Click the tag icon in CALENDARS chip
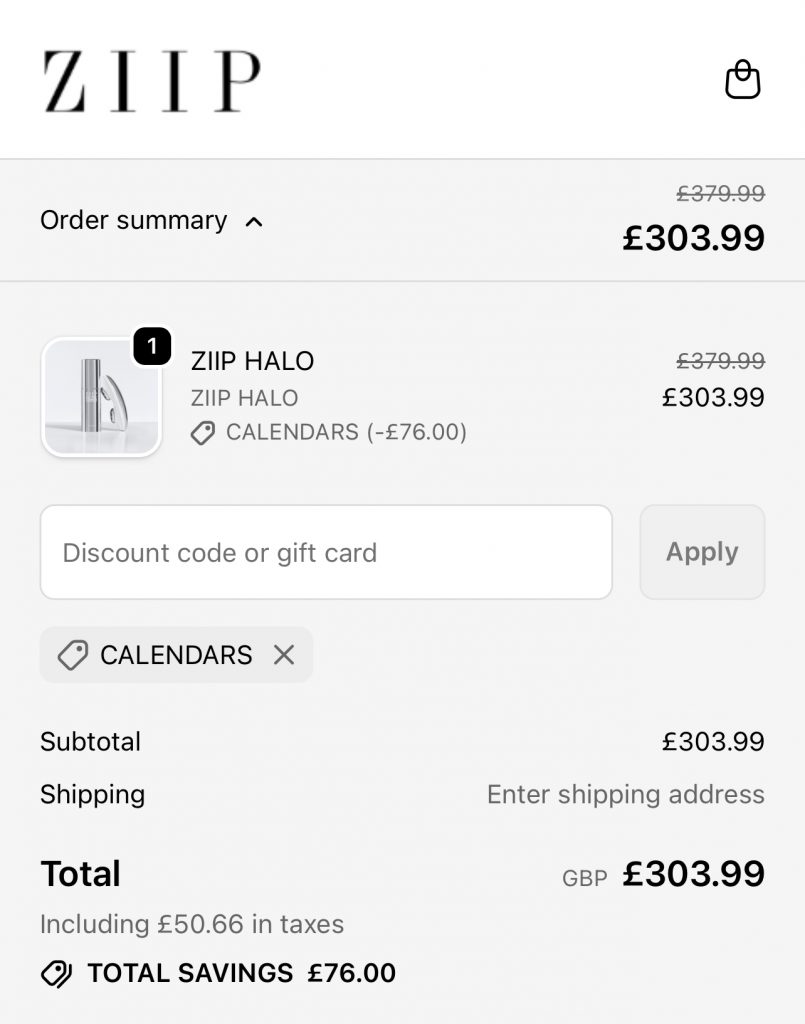805x1024 pixels. tap(72, 655)
